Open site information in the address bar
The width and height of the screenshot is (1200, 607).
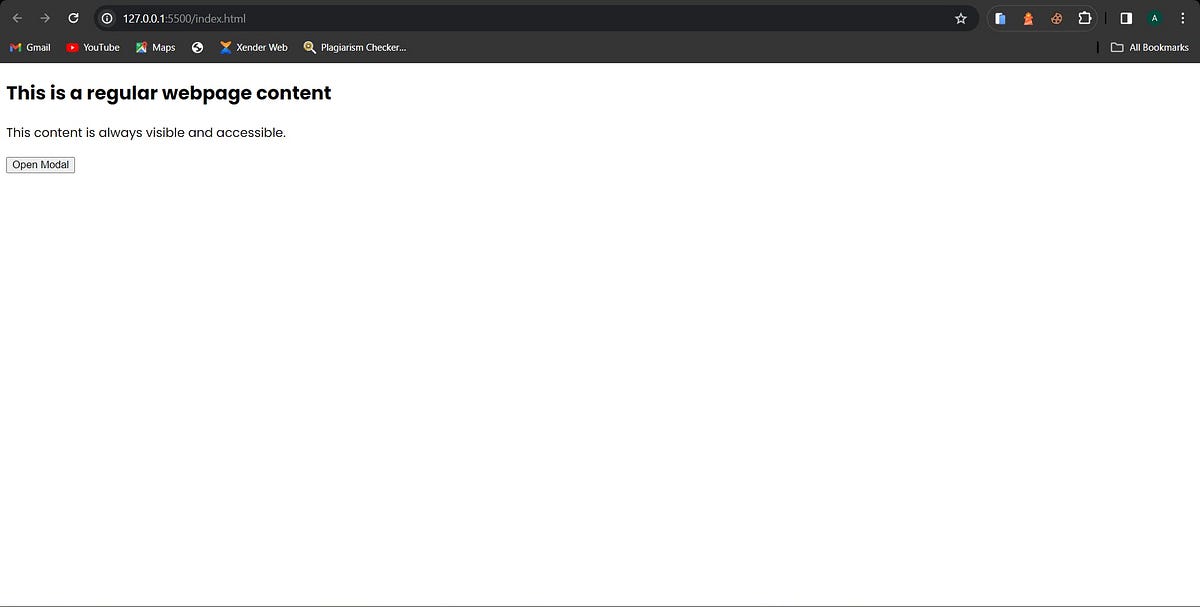106,18
